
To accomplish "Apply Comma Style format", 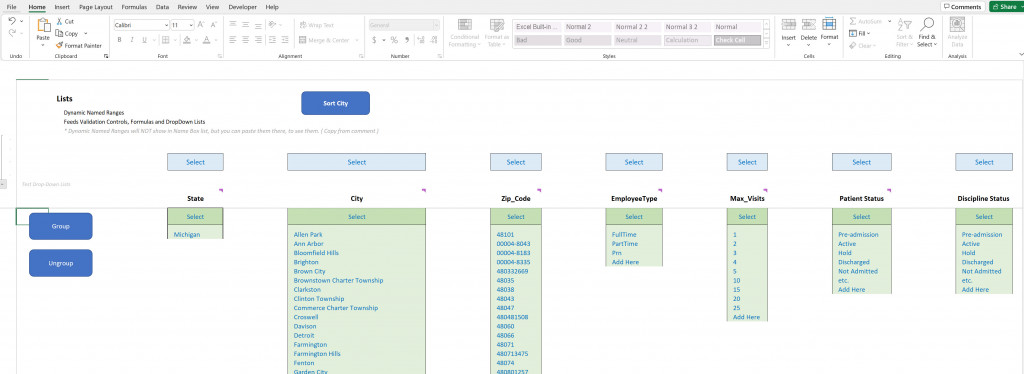I will [407, 40].
